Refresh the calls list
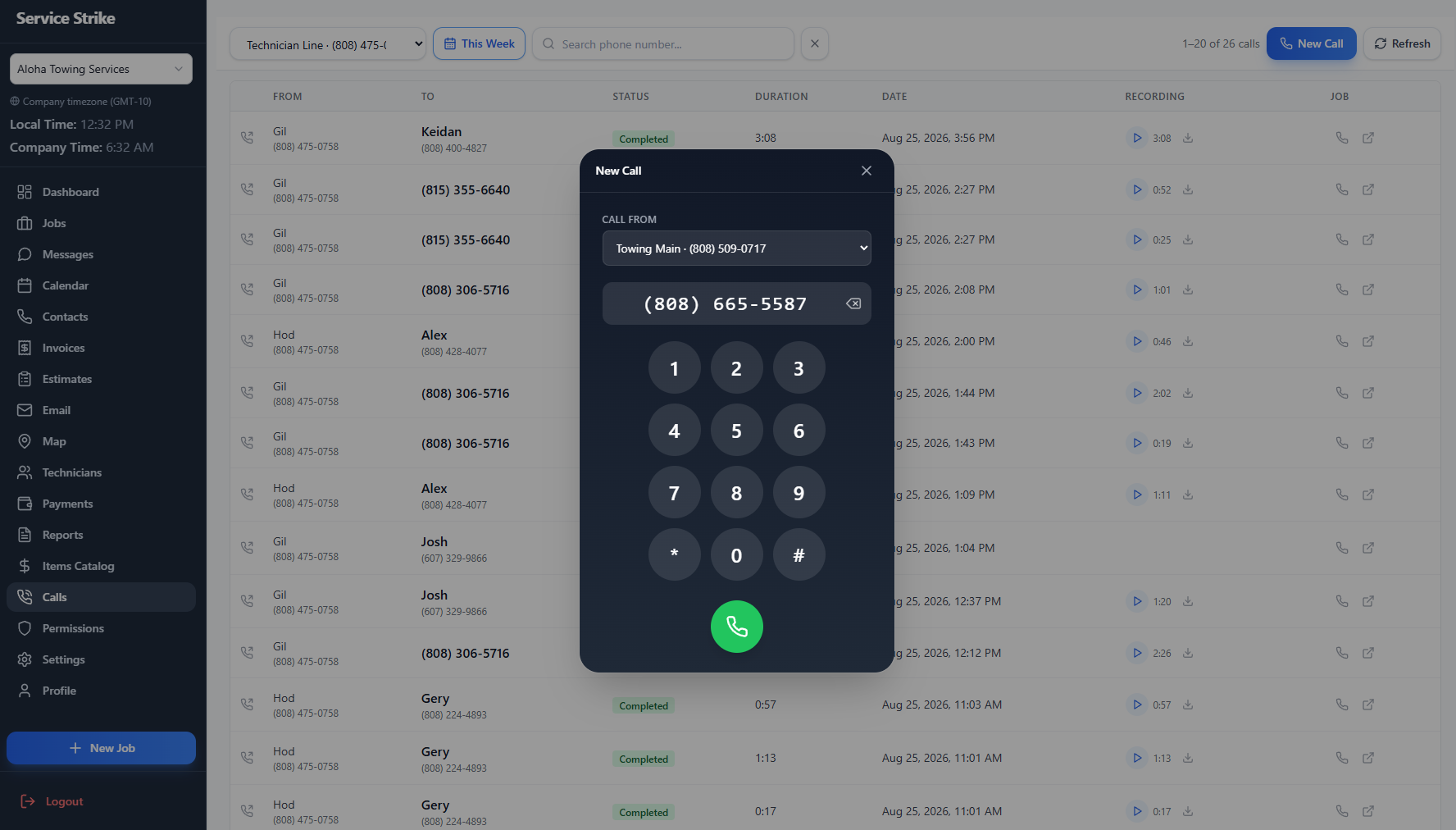The image size is (1456, 830). click(1402, 43)
